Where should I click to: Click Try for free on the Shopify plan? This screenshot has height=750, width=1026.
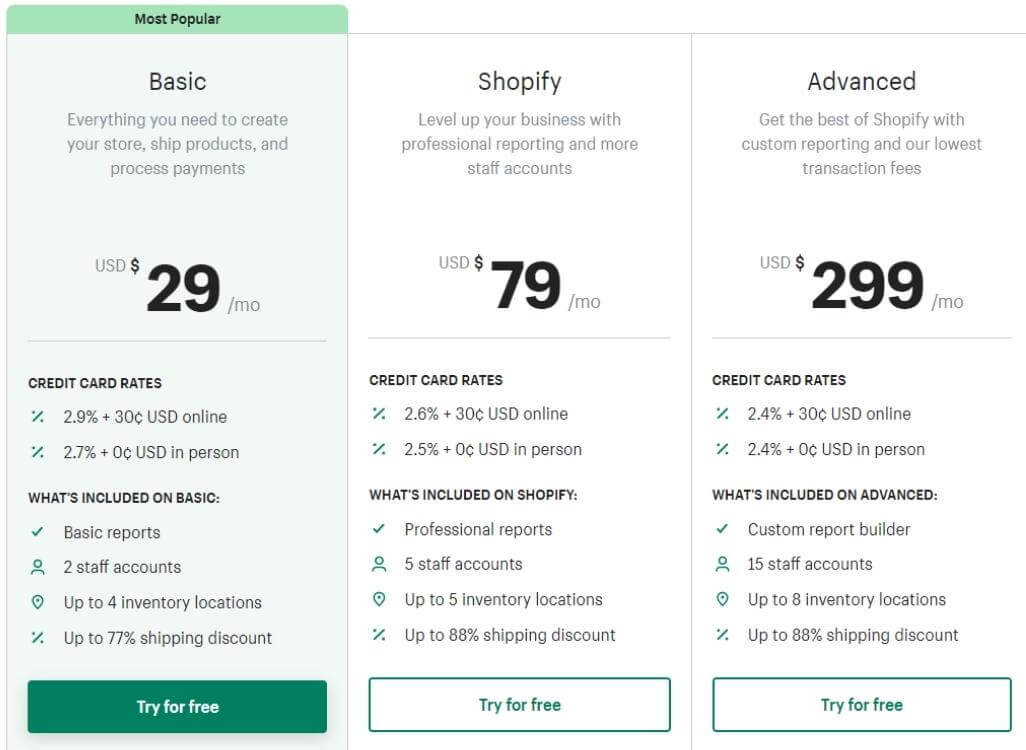pos(519,704)
